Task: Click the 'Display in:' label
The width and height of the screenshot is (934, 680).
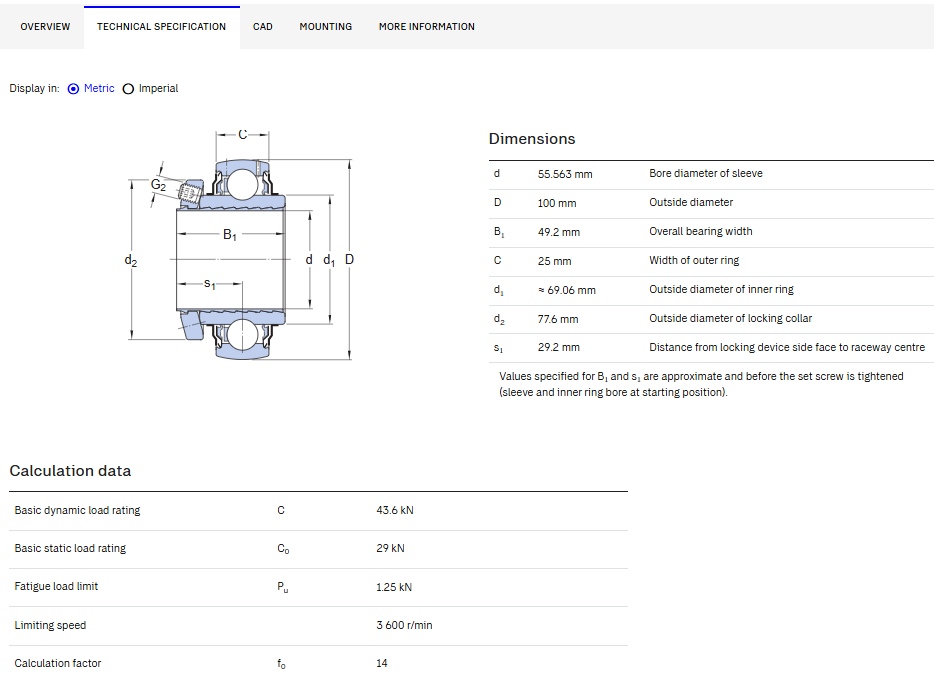Action: click(35, 89)
